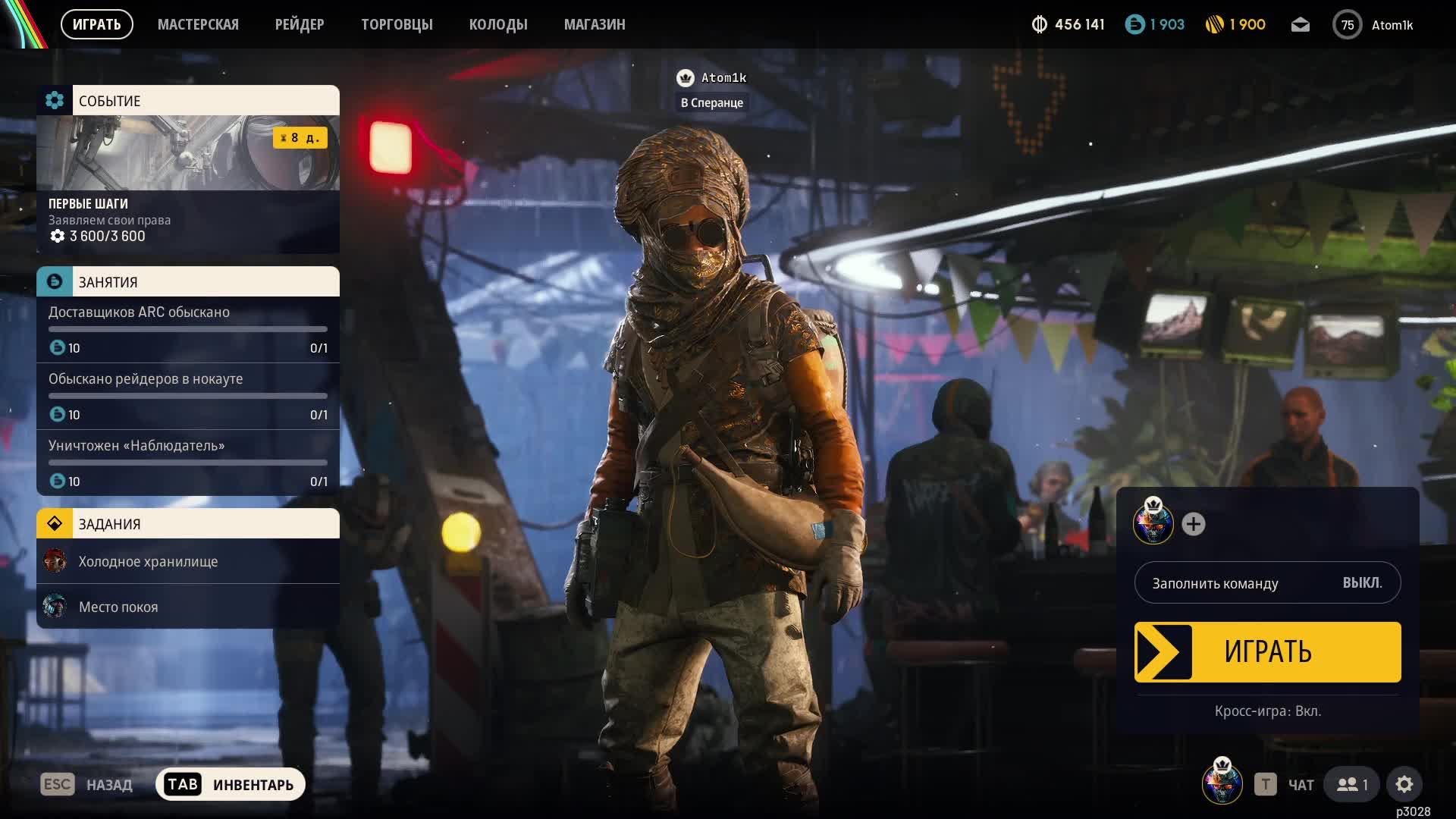This screenshot has width=1456, height=819.
Task: Open the mail inbox icon
Action: tap(1300, 25)
